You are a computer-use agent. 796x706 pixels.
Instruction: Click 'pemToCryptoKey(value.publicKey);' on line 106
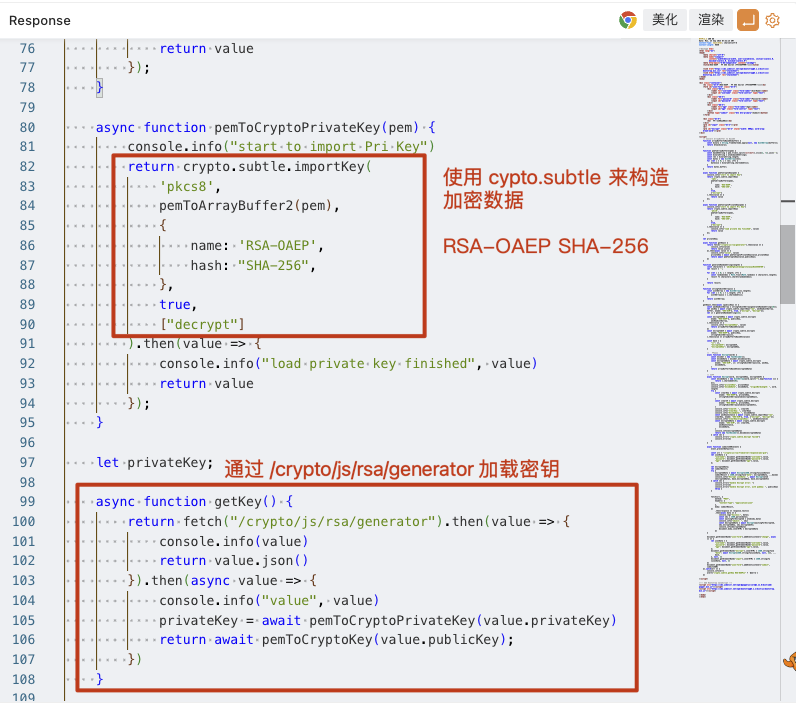[388, 640]
